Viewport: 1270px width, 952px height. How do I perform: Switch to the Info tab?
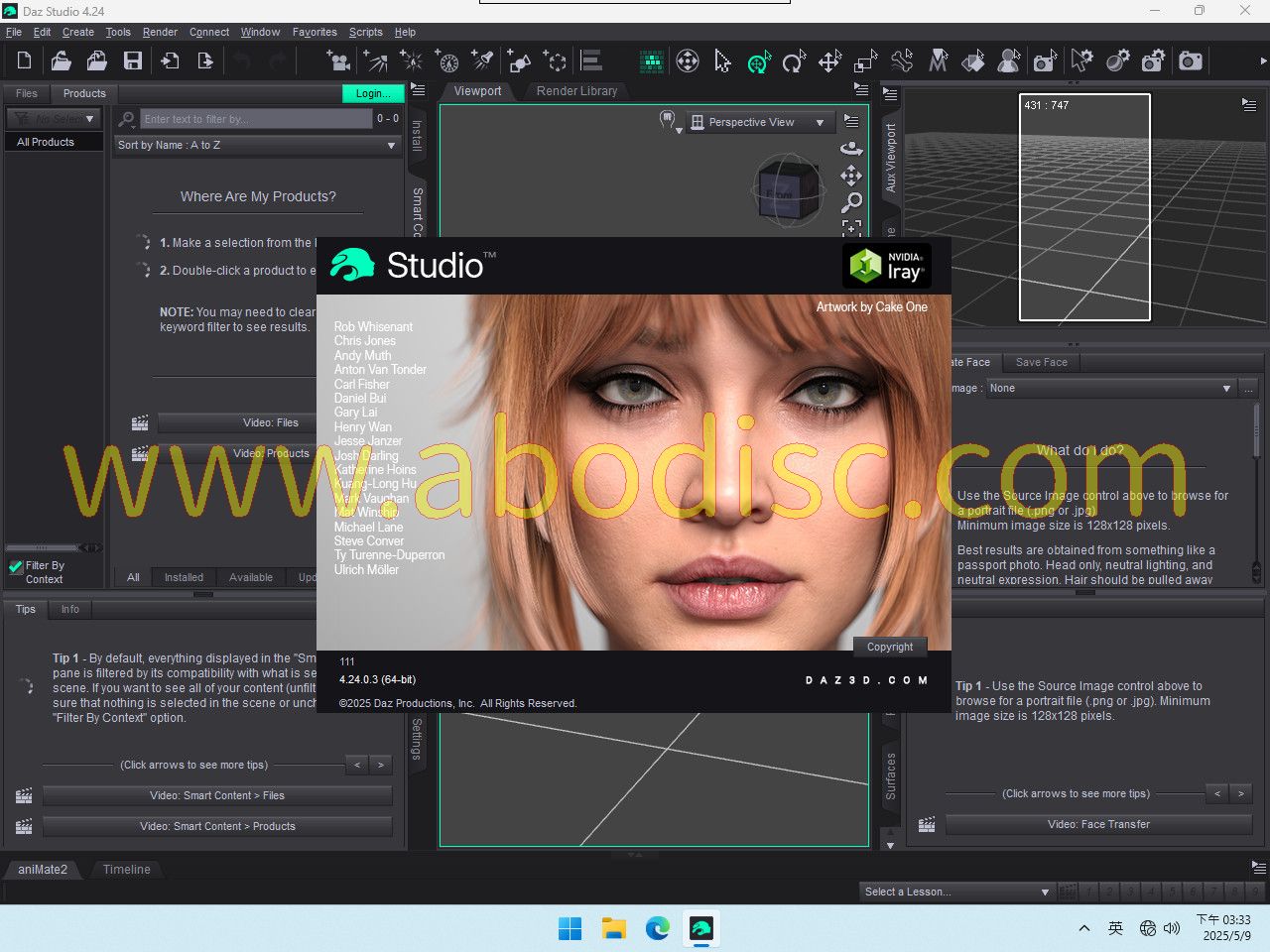(x=69, y=609)
